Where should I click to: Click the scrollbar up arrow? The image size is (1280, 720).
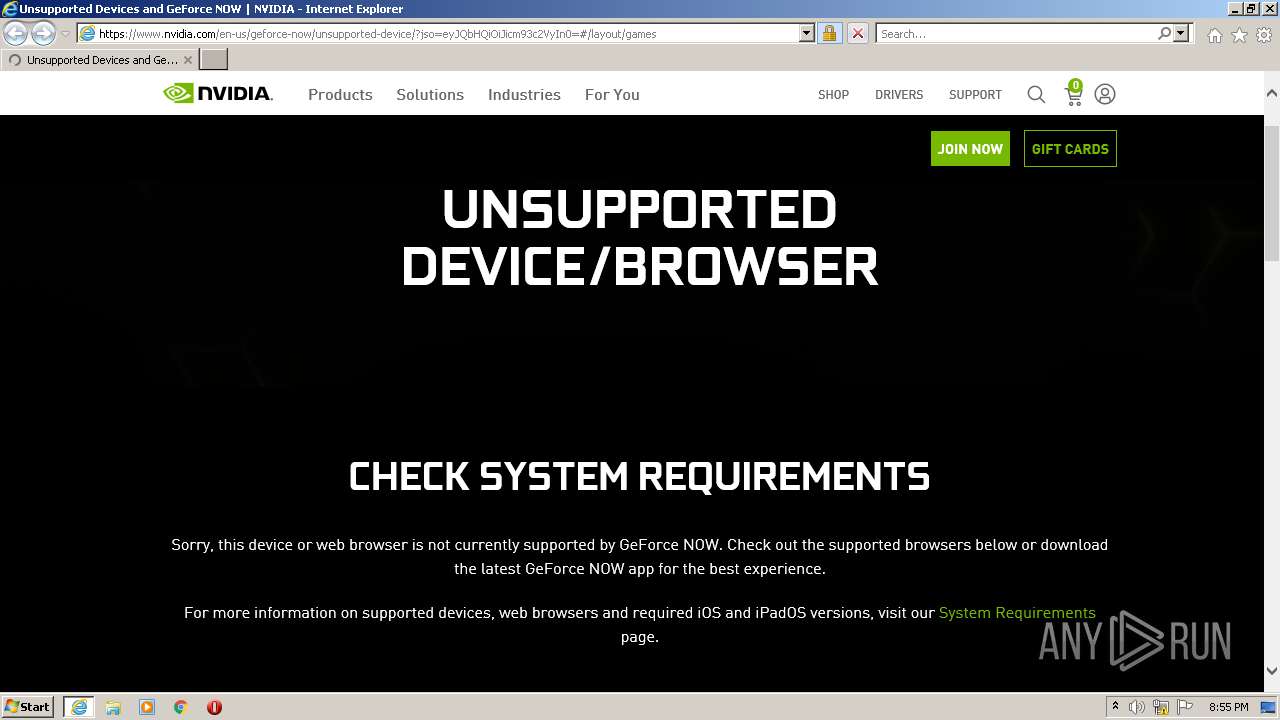pos(1272,93)
